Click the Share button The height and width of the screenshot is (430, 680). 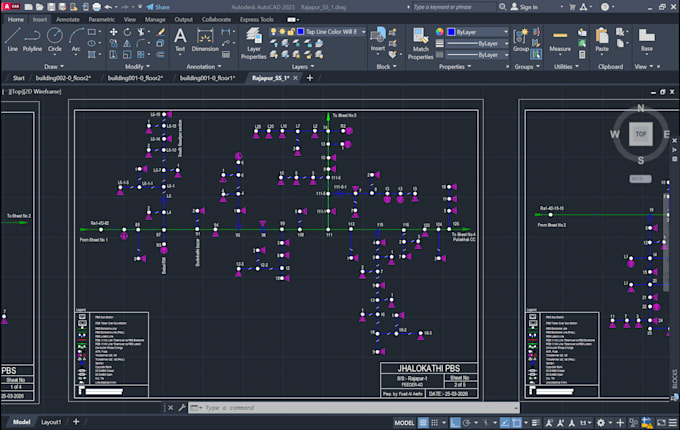pos(158,7)
